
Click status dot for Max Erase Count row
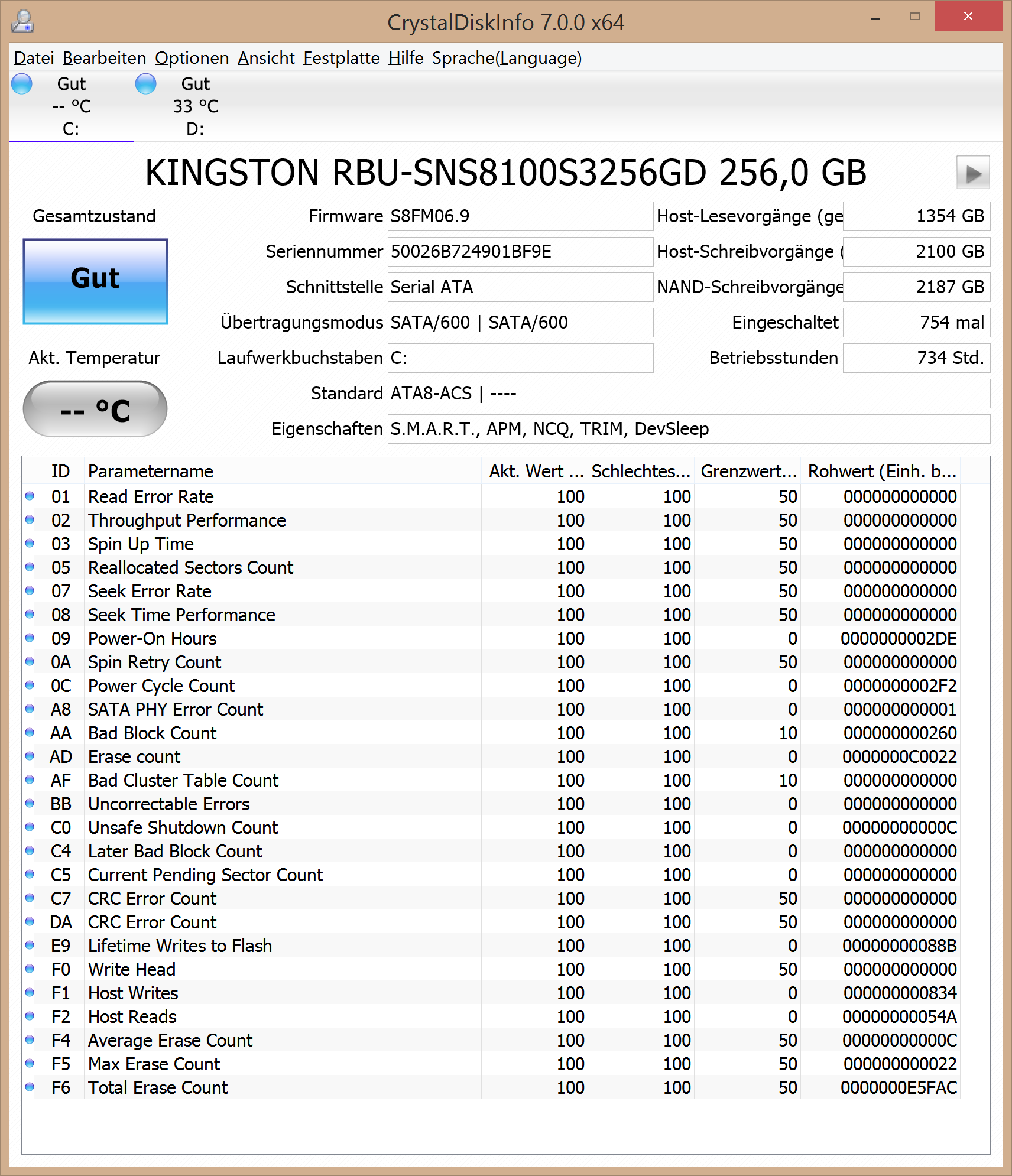coord(30,1064)
